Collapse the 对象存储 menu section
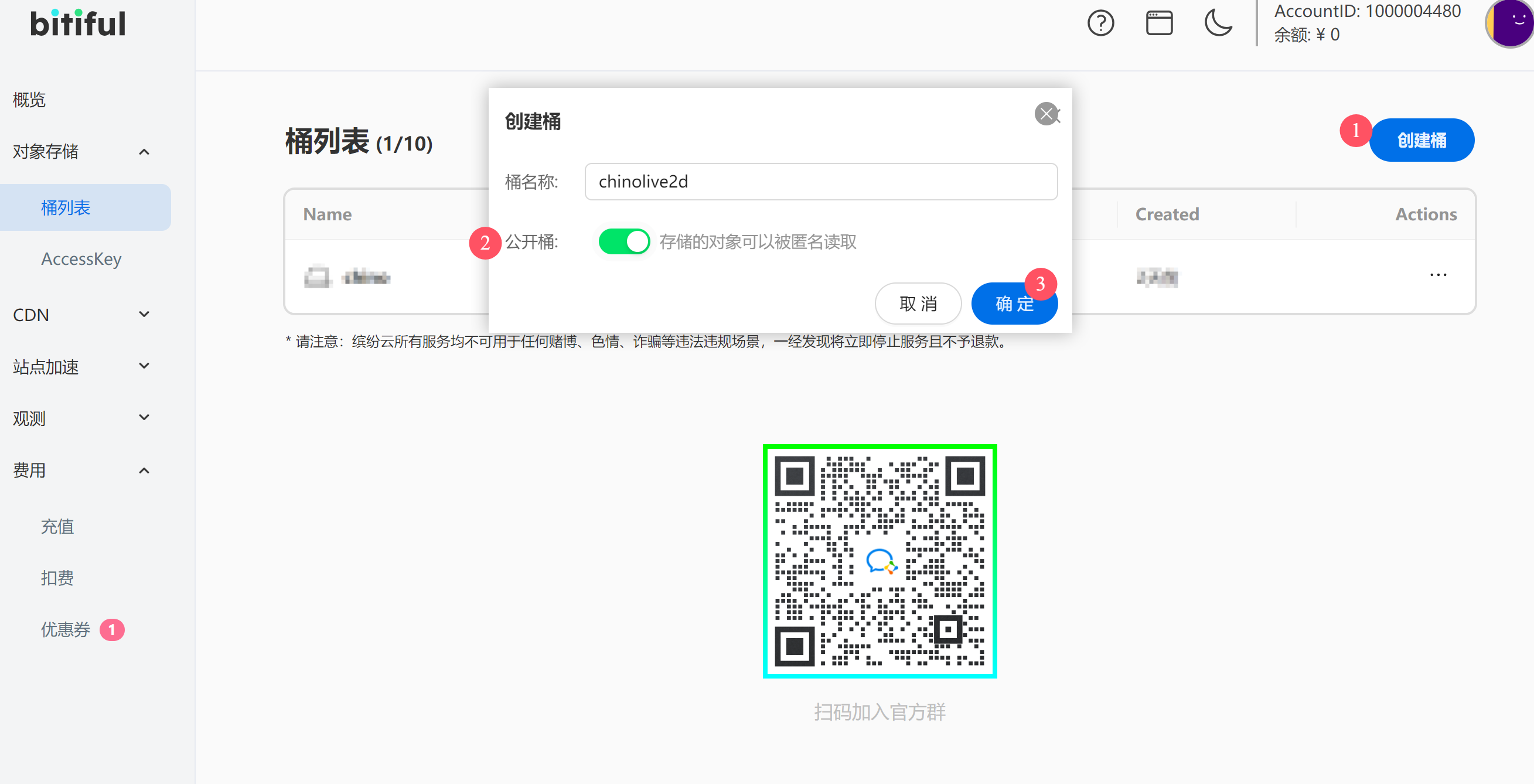 click(x=80, y=152)
